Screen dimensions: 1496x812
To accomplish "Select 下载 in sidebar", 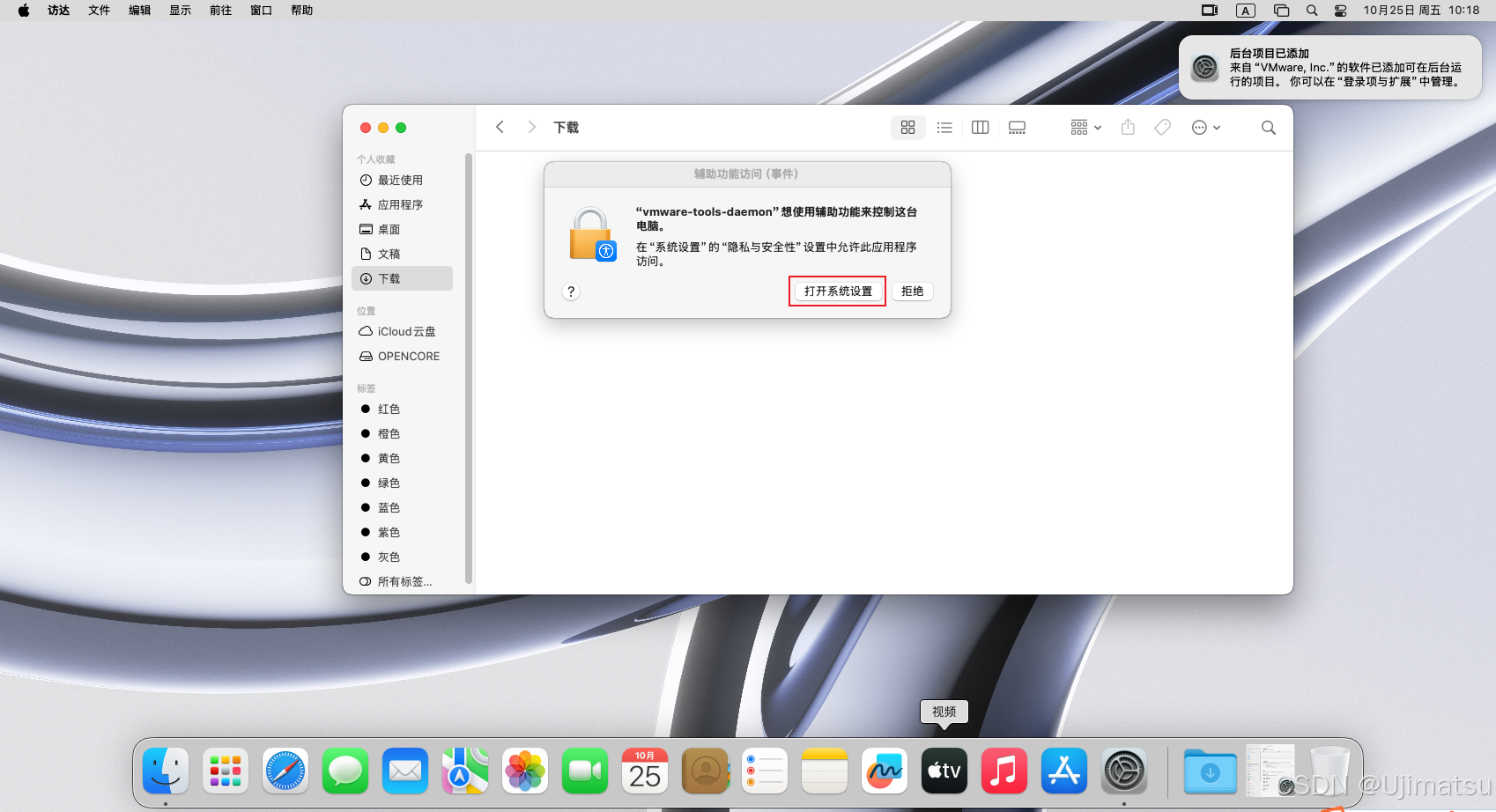I will coord(402,278).
